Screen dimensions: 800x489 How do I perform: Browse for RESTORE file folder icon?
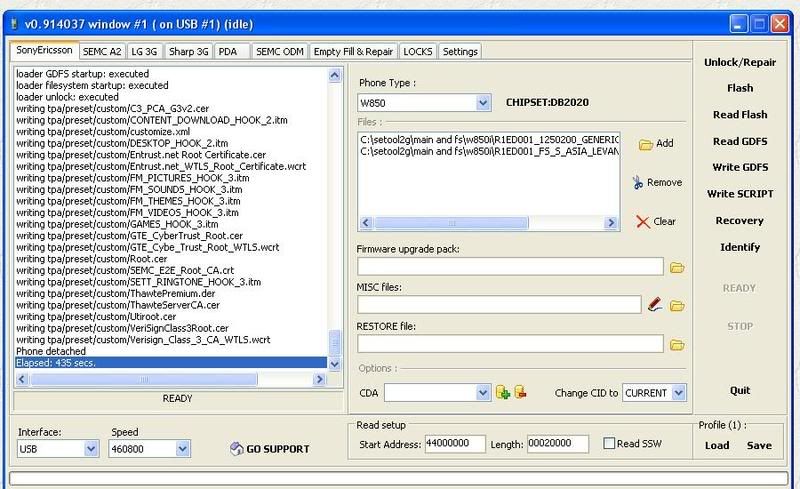[x=677, y=345]
